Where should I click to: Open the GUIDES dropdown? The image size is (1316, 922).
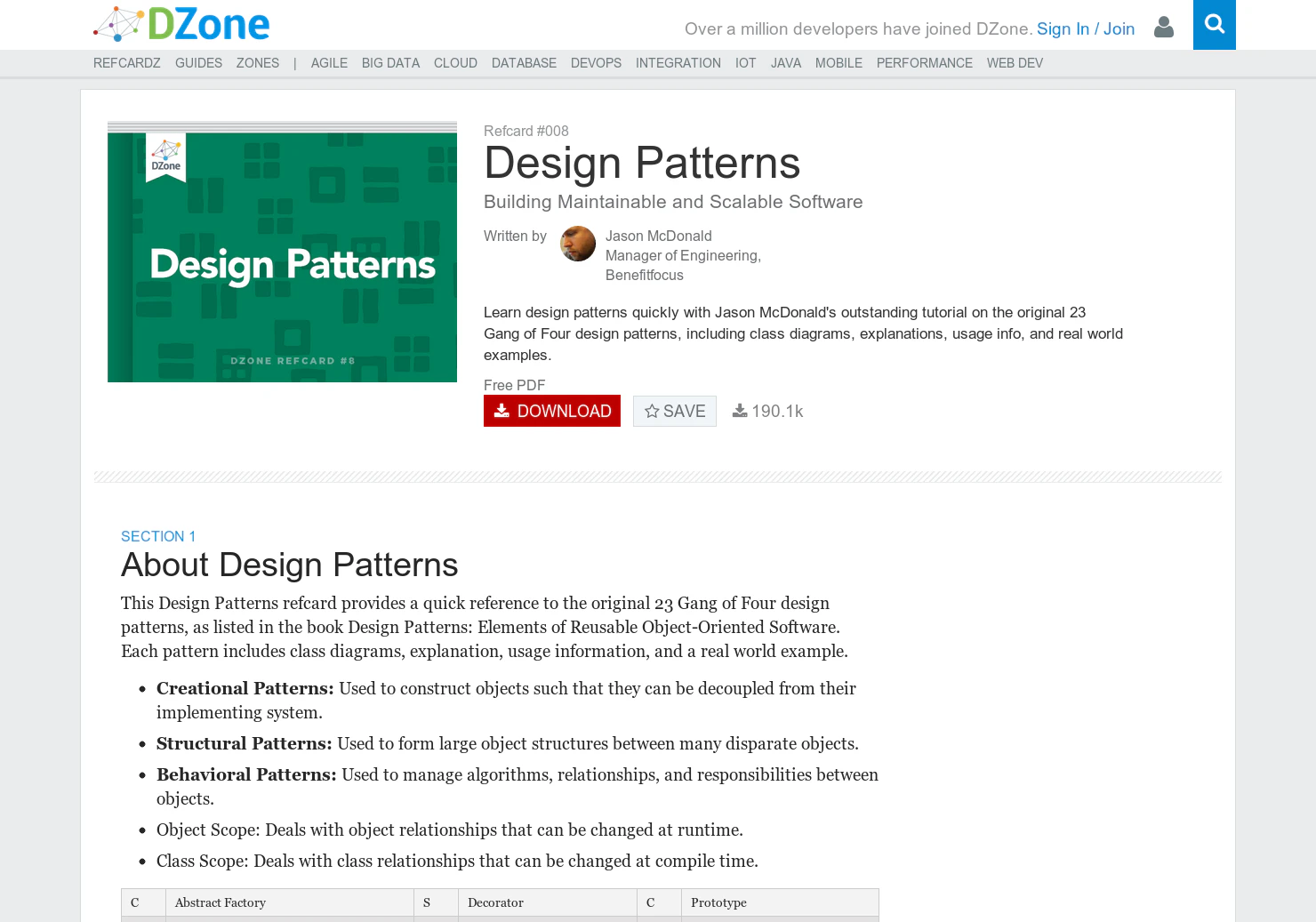(x=198, y=63)
